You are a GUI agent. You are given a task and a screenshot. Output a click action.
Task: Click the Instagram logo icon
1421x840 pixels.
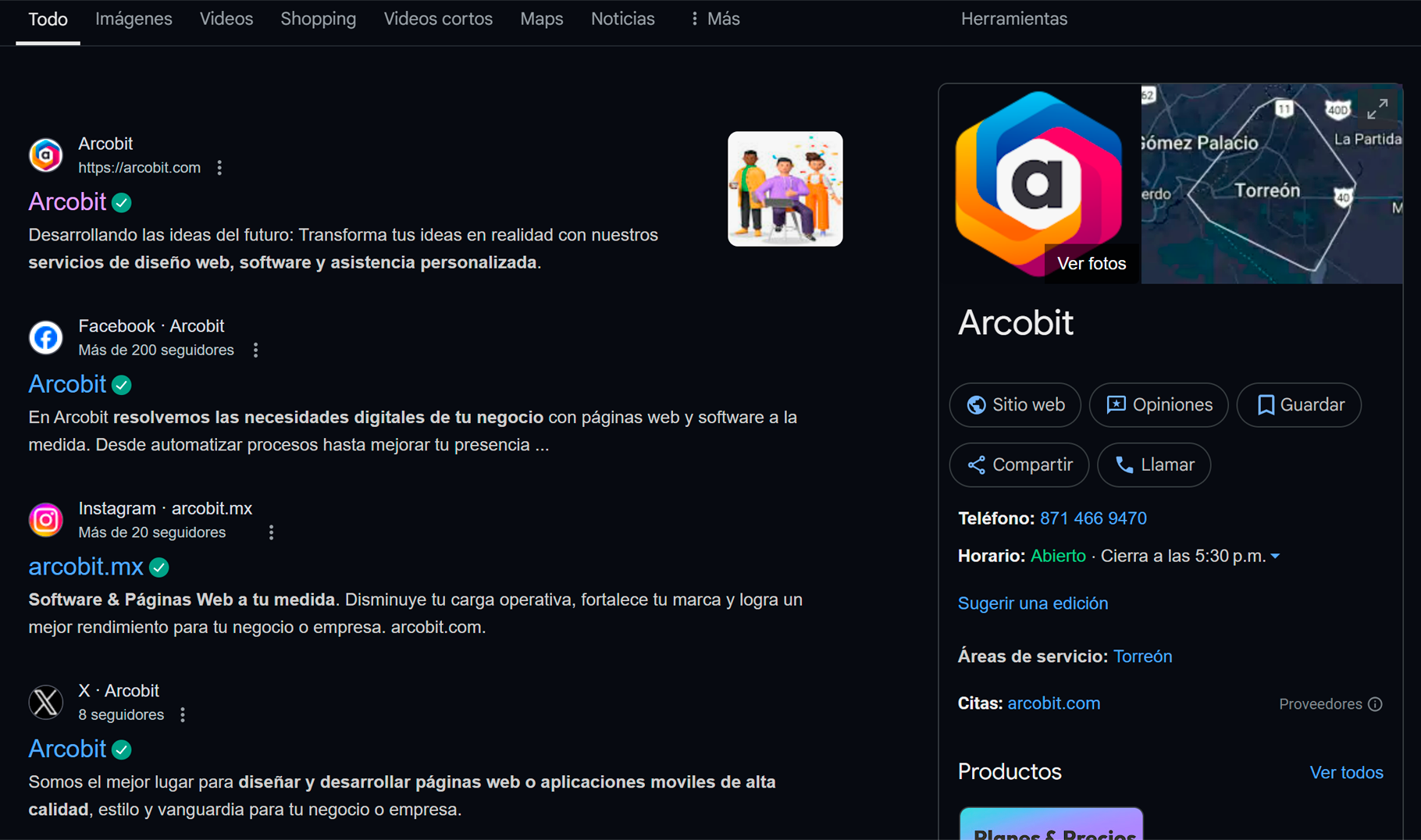point(46,520)
